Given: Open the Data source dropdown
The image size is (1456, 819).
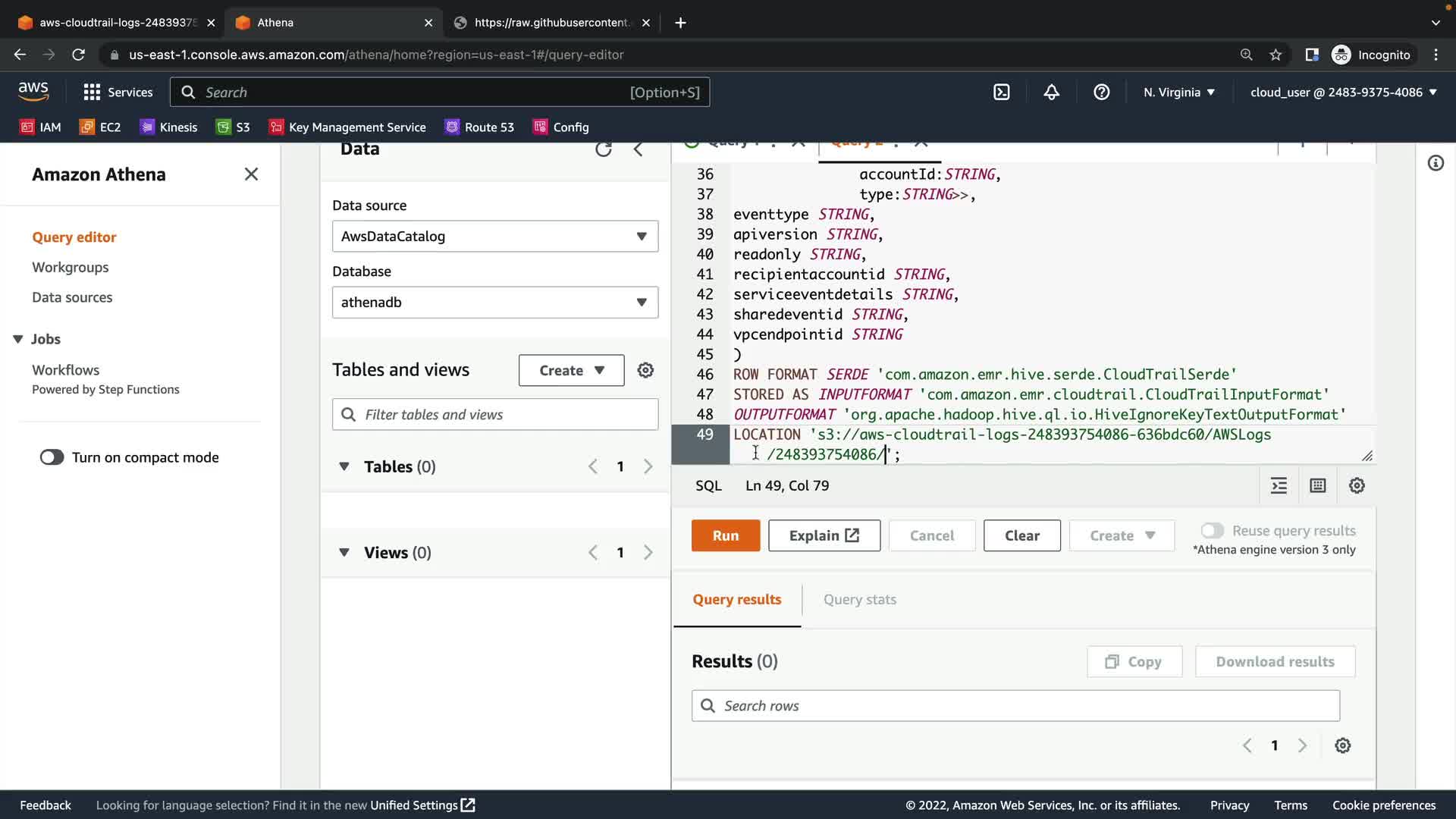Looking at the screenshot, I should click(x=494, y=237).
